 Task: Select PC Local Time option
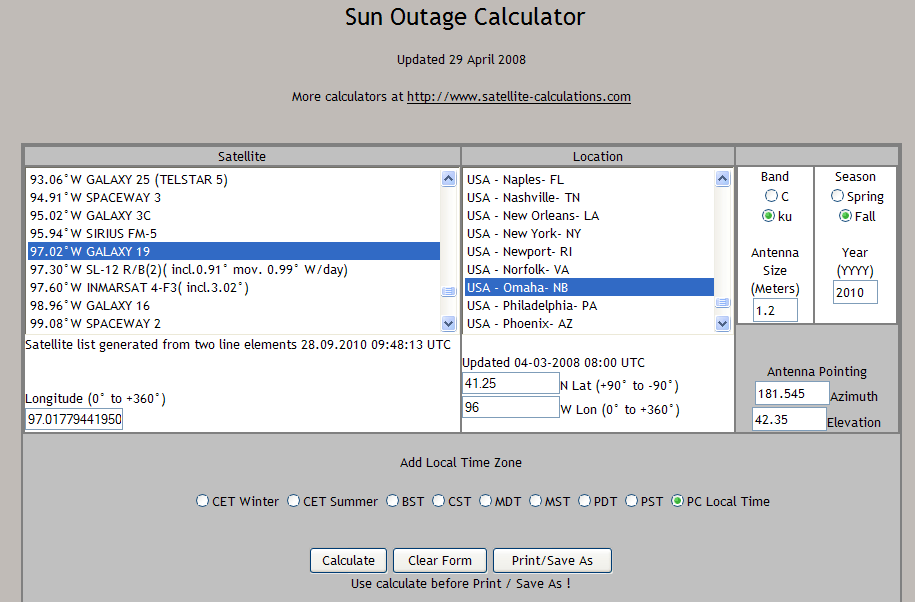677,501
